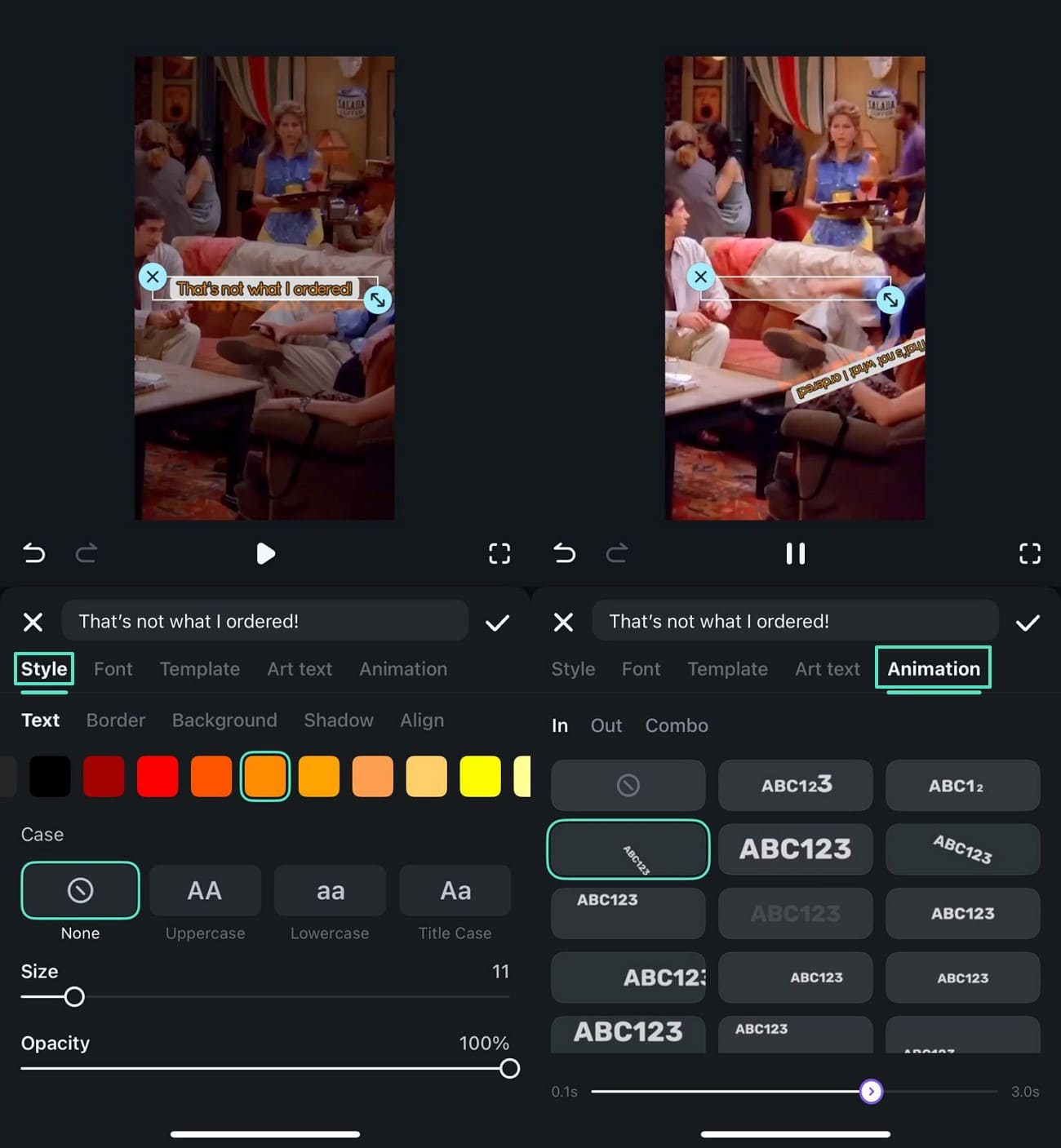Click redo arrow in right editor
The height and width of the screenshot is (1148, 1061).
[x=617, y=553]
